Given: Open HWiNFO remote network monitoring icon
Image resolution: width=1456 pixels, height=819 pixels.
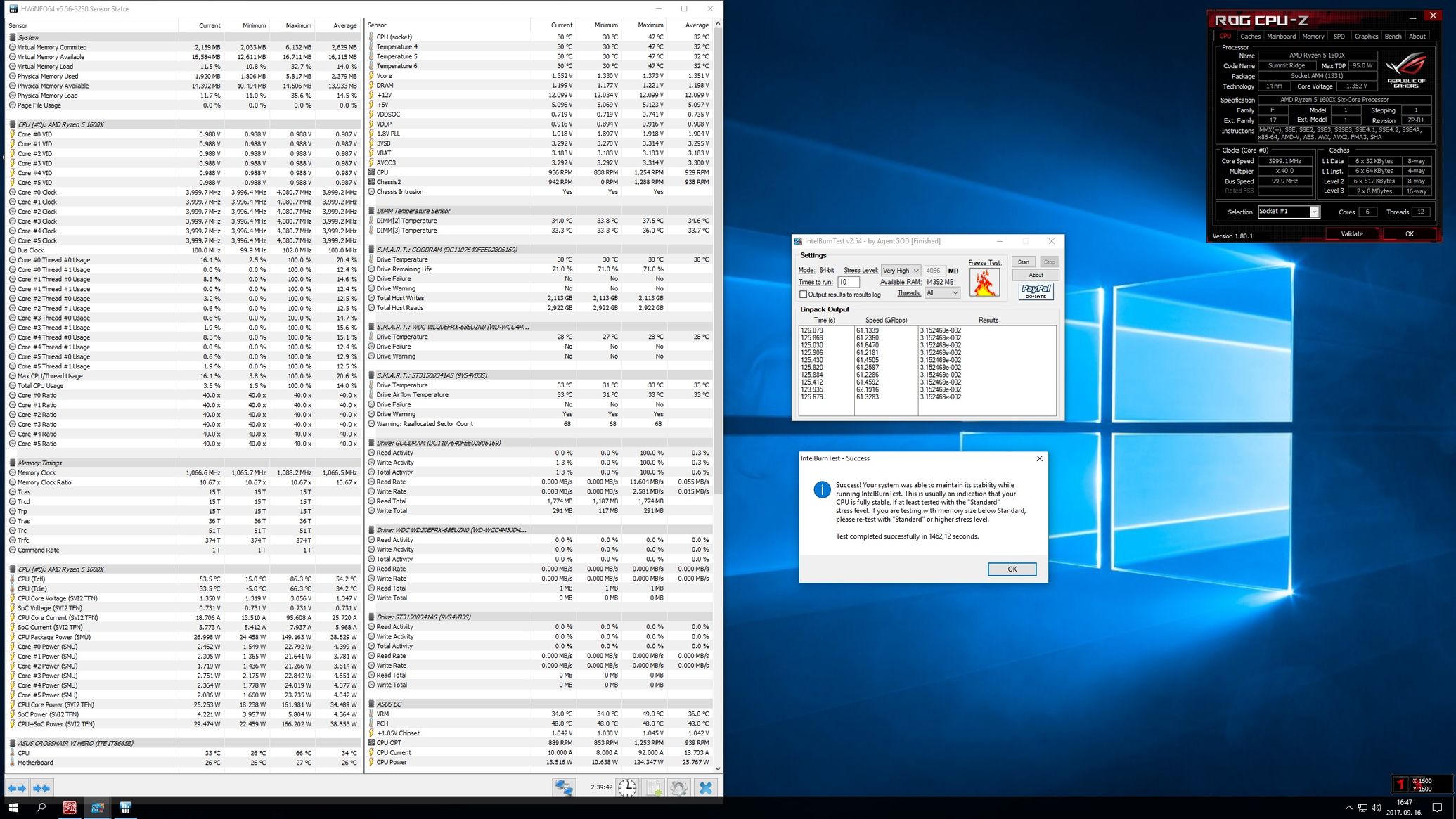Looking at the screenshot, I should click(x=564, y=788).
